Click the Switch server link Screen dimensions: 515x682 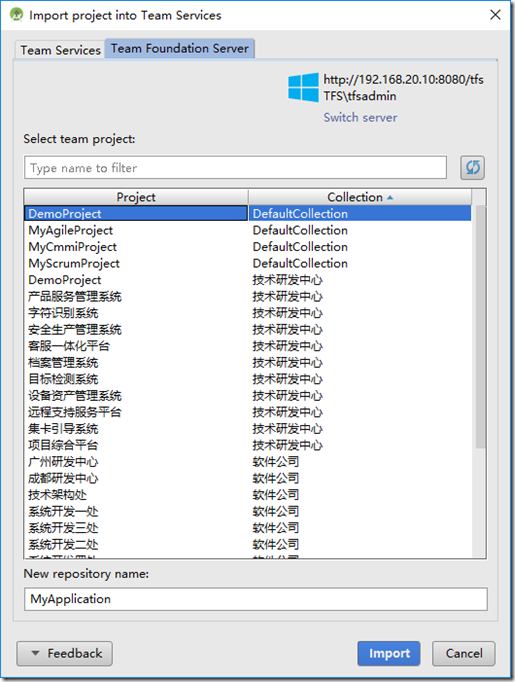(x=360, y=117)
